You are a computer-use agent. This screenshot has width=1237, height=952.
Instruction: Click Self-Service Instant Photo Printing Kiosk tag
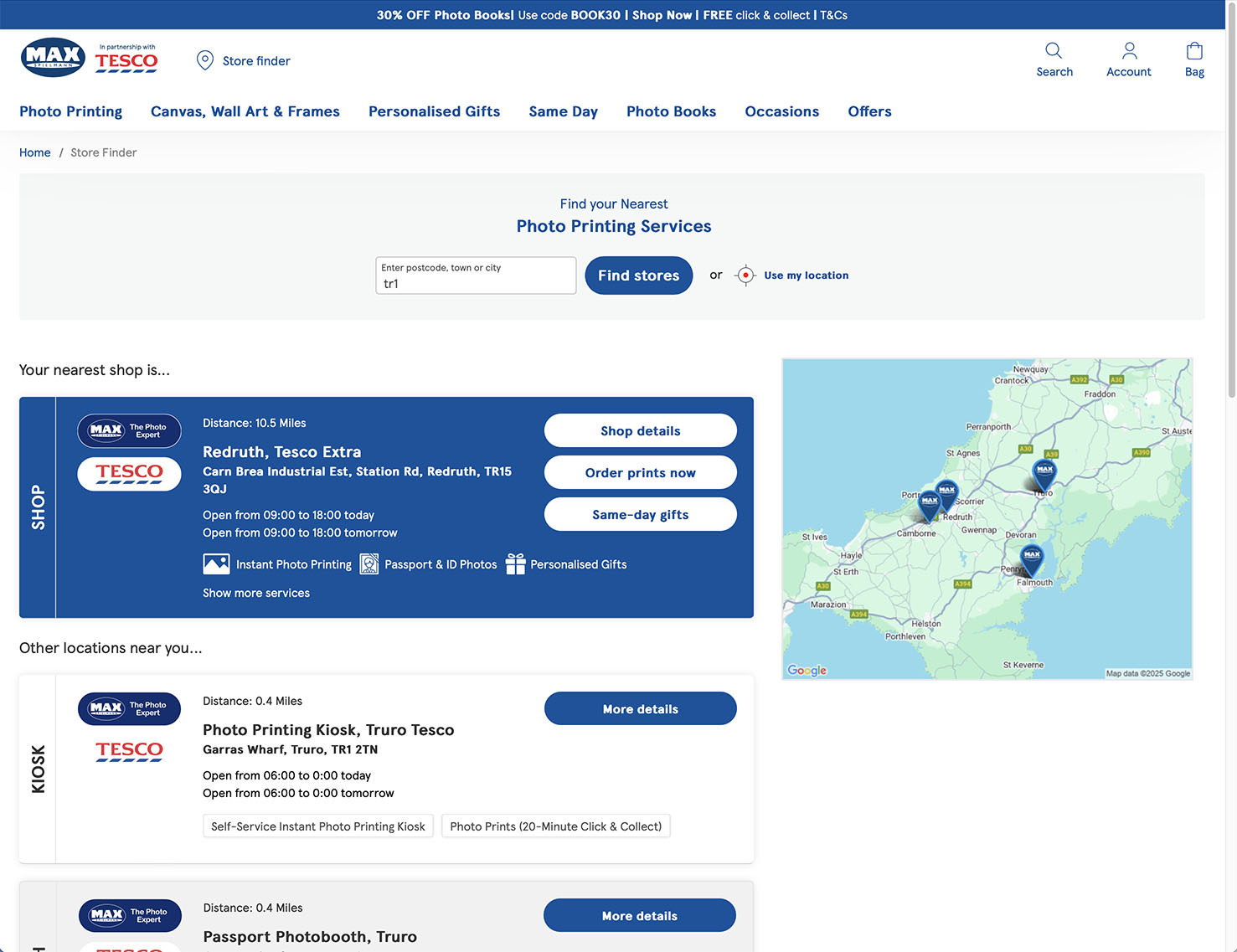(x=318, y=826)
